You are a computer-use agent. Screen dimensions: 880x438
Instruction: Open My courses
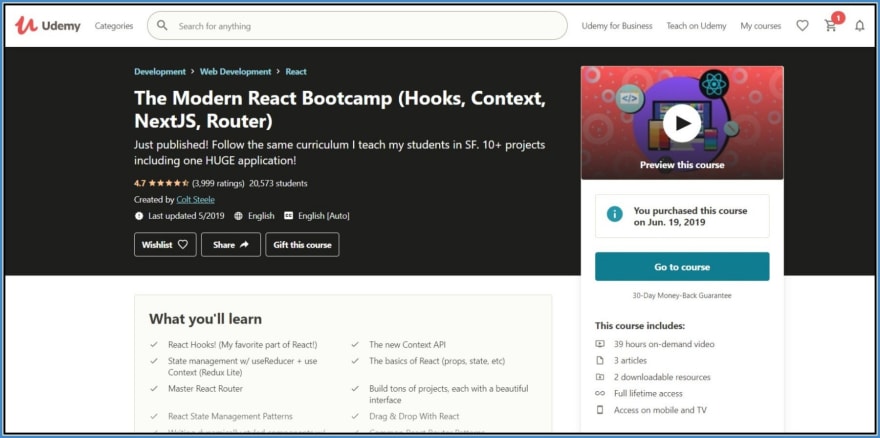pyautogui.click(x=760, y=26)
